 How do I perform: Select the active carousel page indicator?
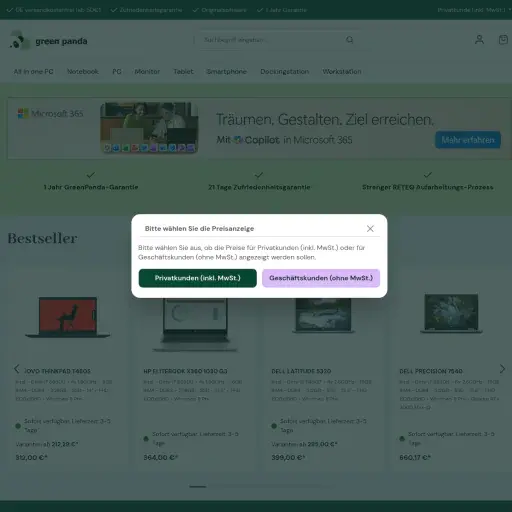[198, 487]
